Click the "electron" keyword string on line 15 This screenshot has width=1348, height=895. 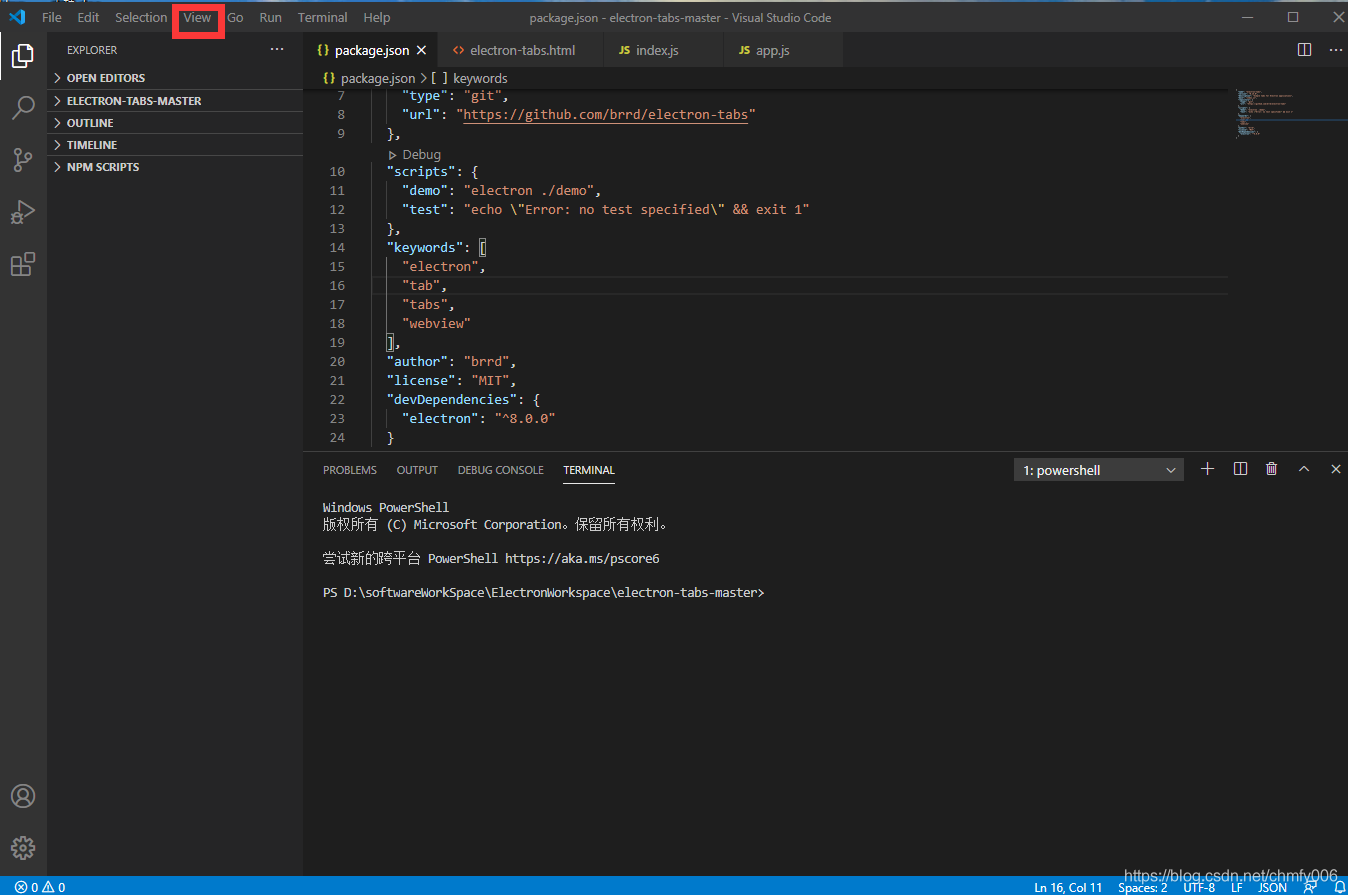pyautogui.click(x=441, y=266)
